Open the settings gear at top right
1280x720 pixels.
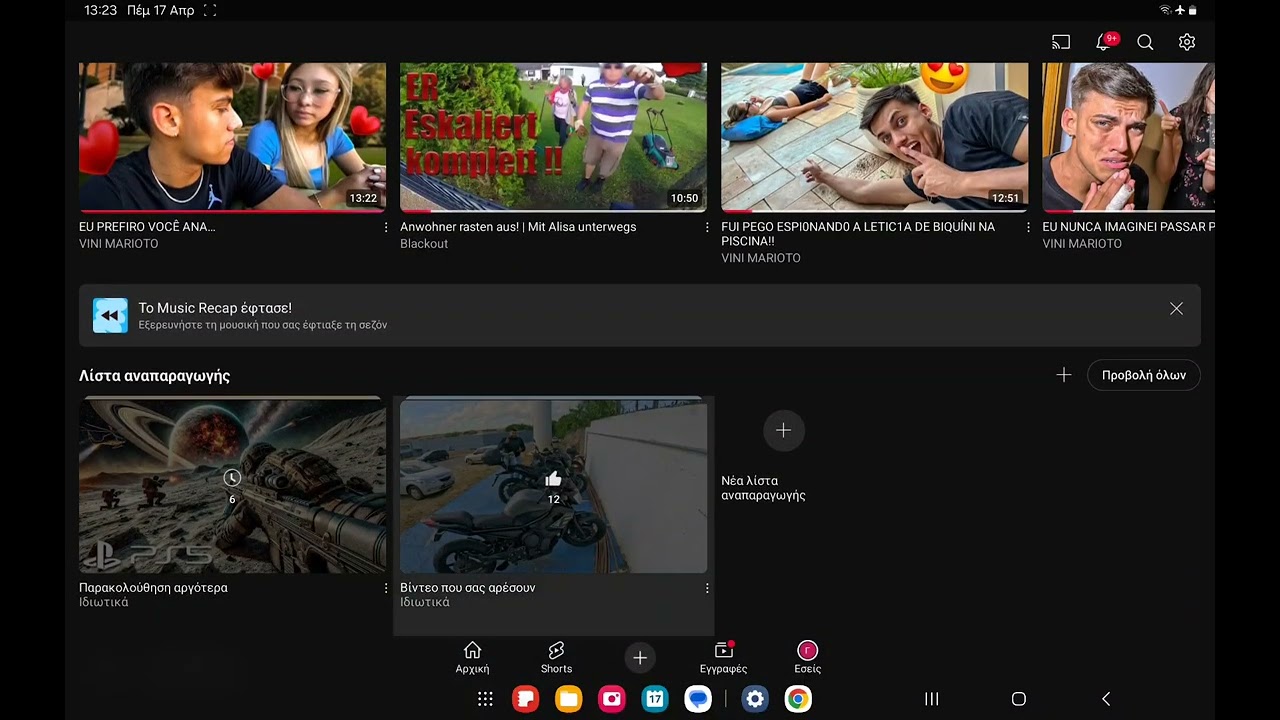click(x=1187, y=42)
